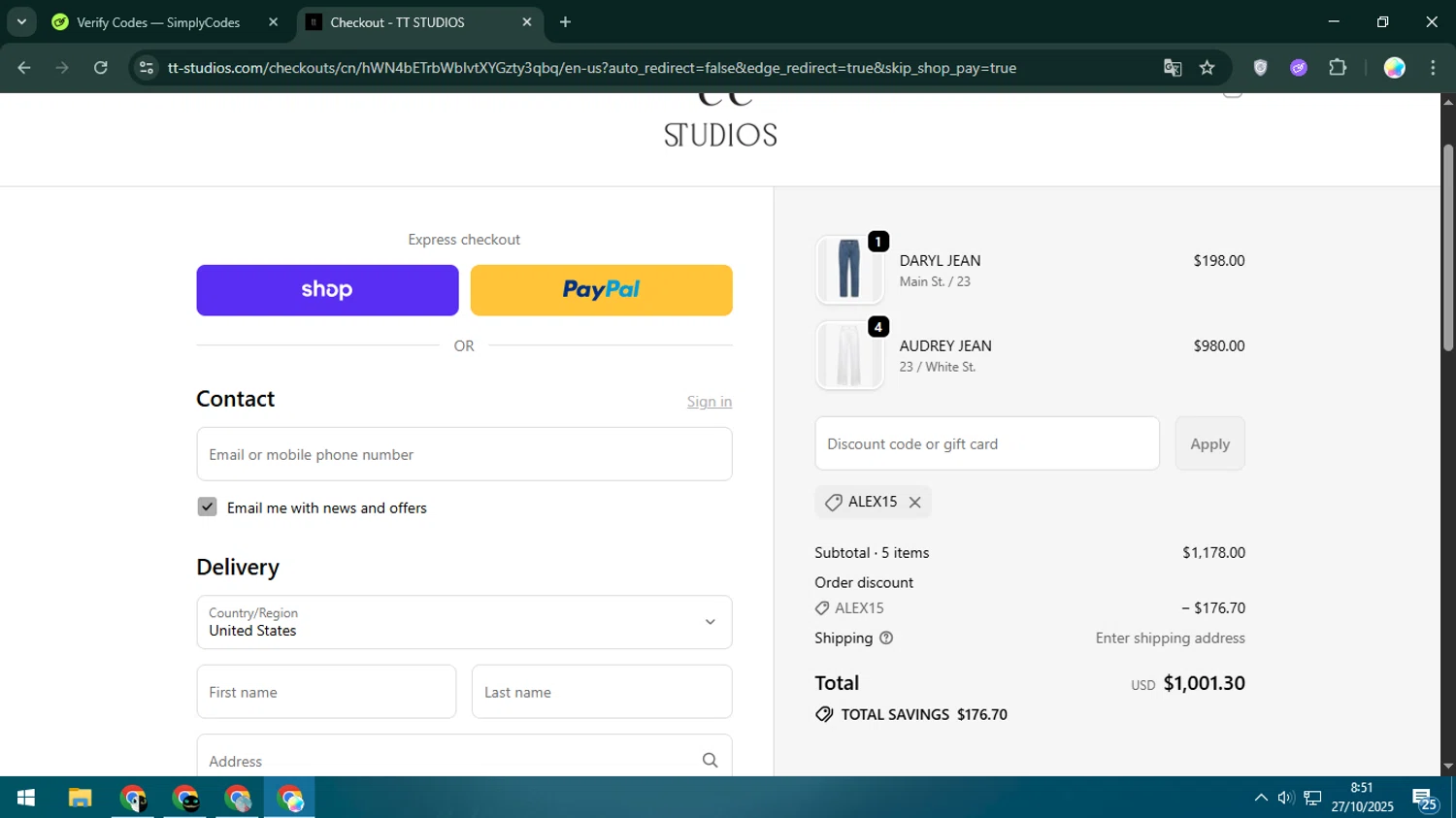The width and height of the screenshot is (1456, 818).
Task: Click the Last name field
Action: [x=602, y=692]
